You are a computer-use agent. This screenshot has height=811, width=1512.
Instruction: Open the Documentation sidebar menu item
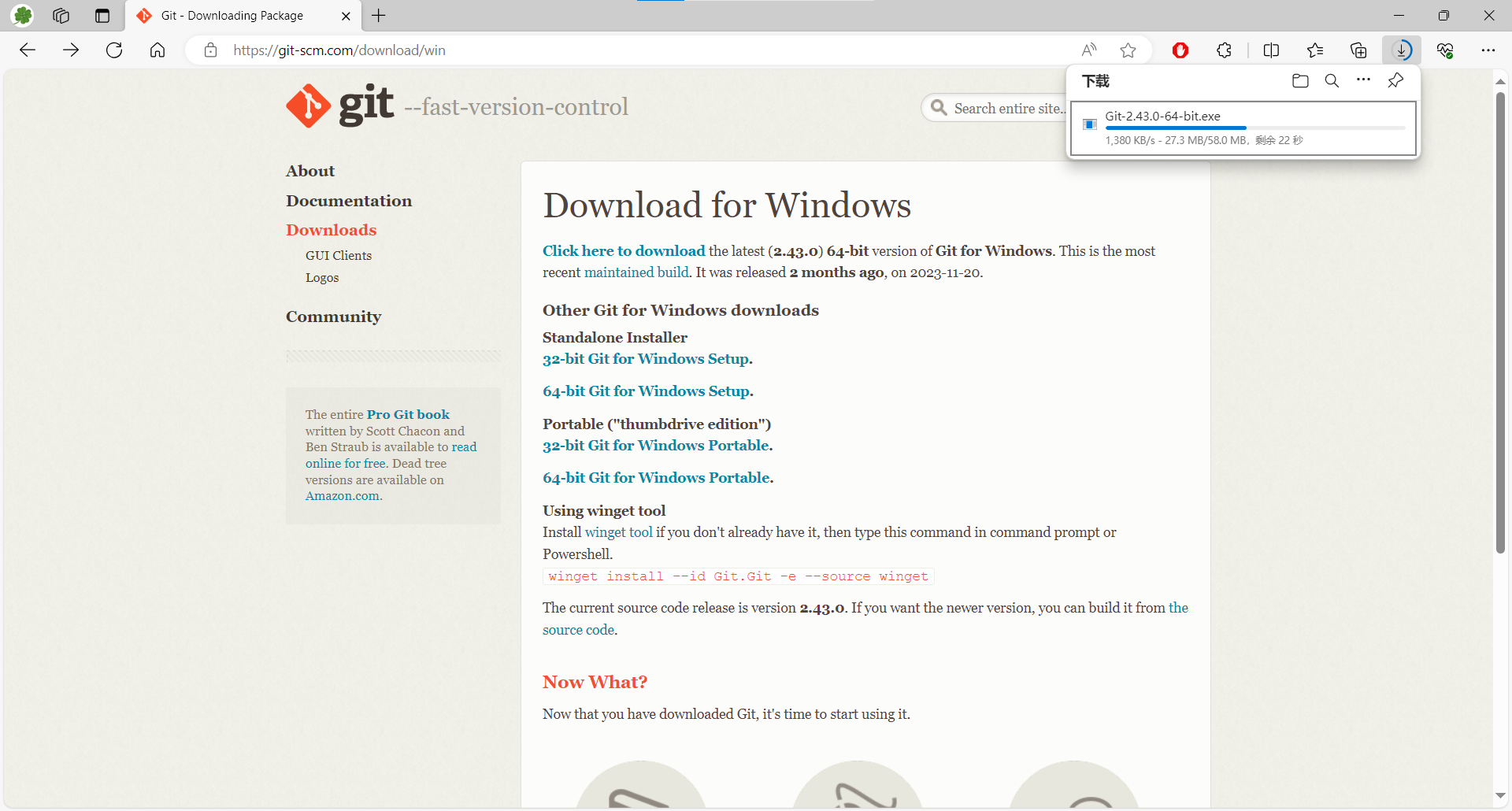[348, 201]
